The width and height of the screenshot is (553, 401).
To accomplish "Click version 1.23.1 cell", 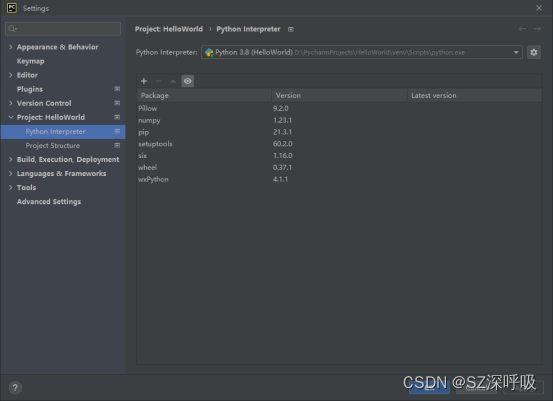I will click(x=282, y=120).
